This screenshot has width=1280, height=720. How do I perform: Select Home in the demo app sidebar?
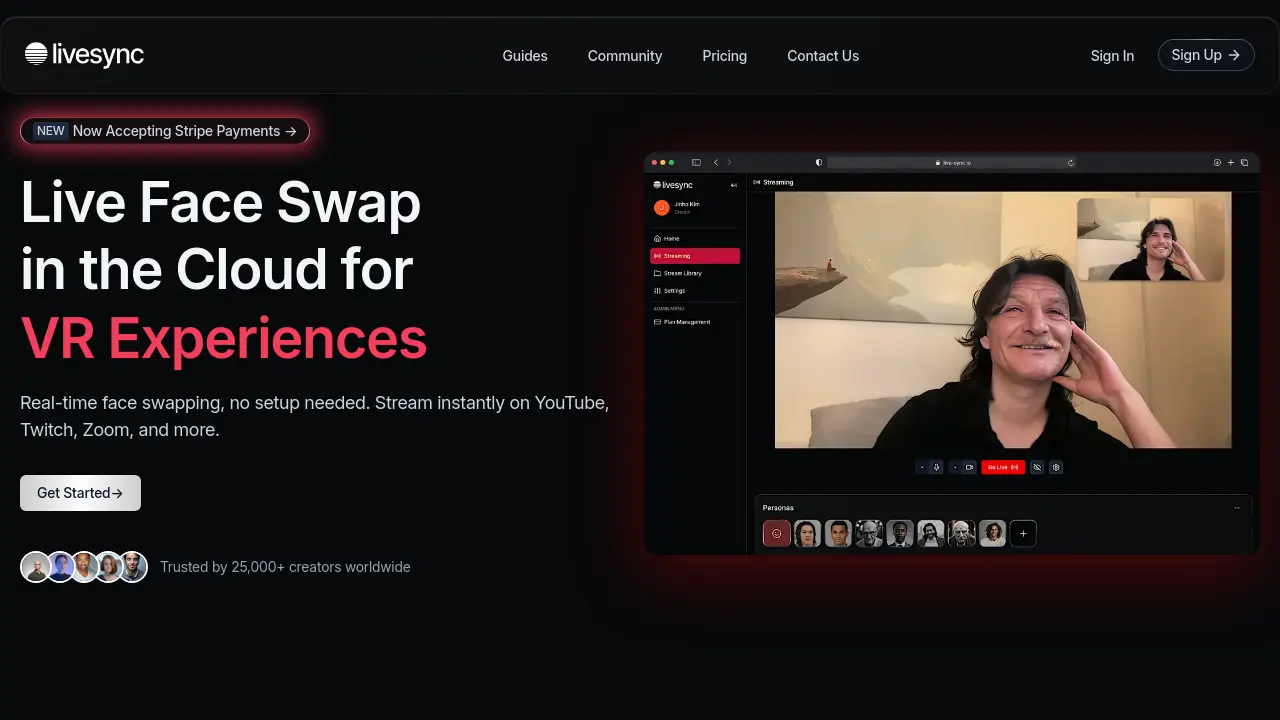pos(695,239)
